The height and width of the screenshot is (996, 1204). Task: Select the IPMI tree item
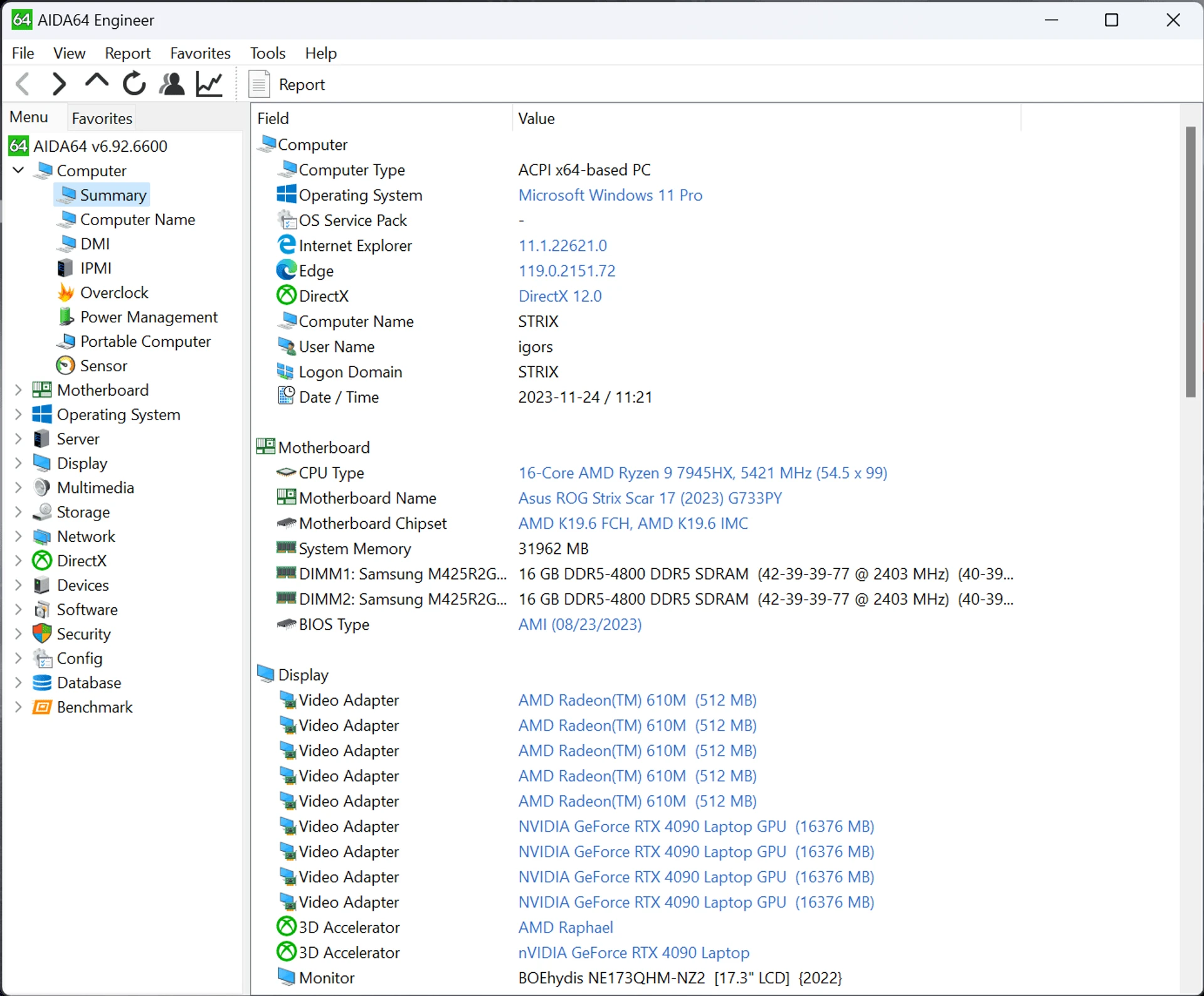click(95, 268)
